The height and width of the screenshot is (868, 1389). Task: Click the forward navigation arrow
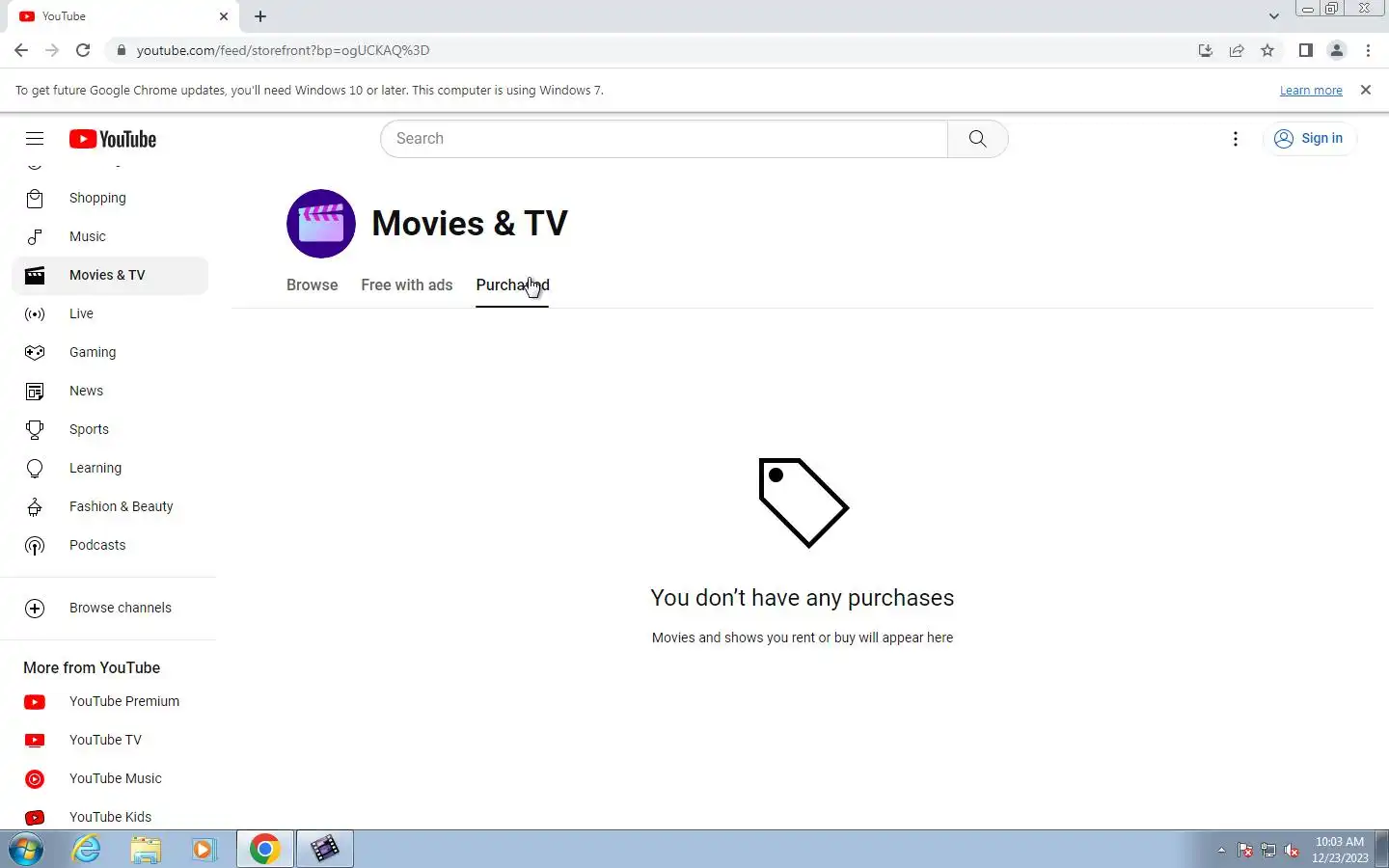pos(52,50)
